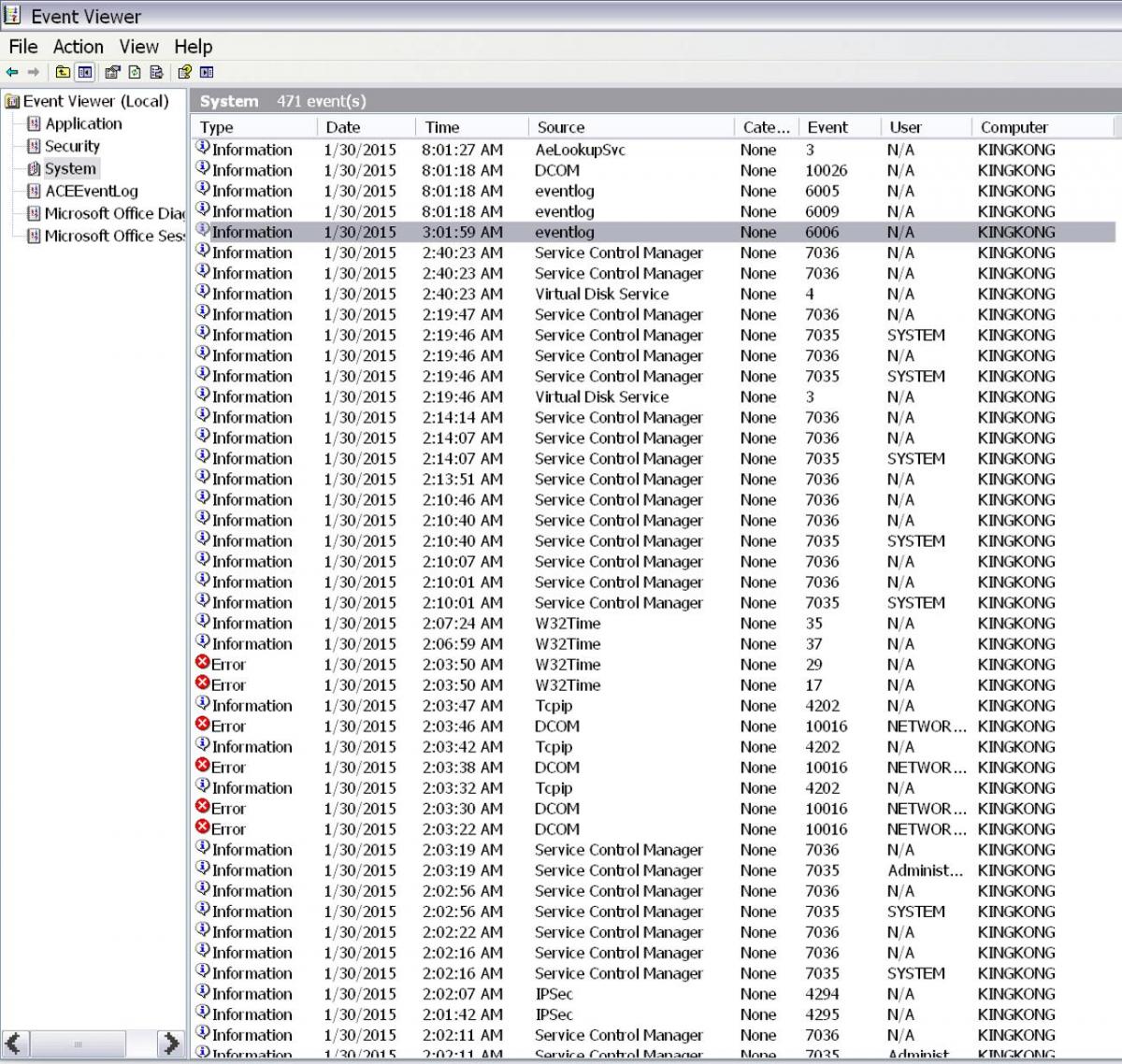
Task: Select the ACEEventLog log
Action: pyautogui.click(x=91, y=191)
